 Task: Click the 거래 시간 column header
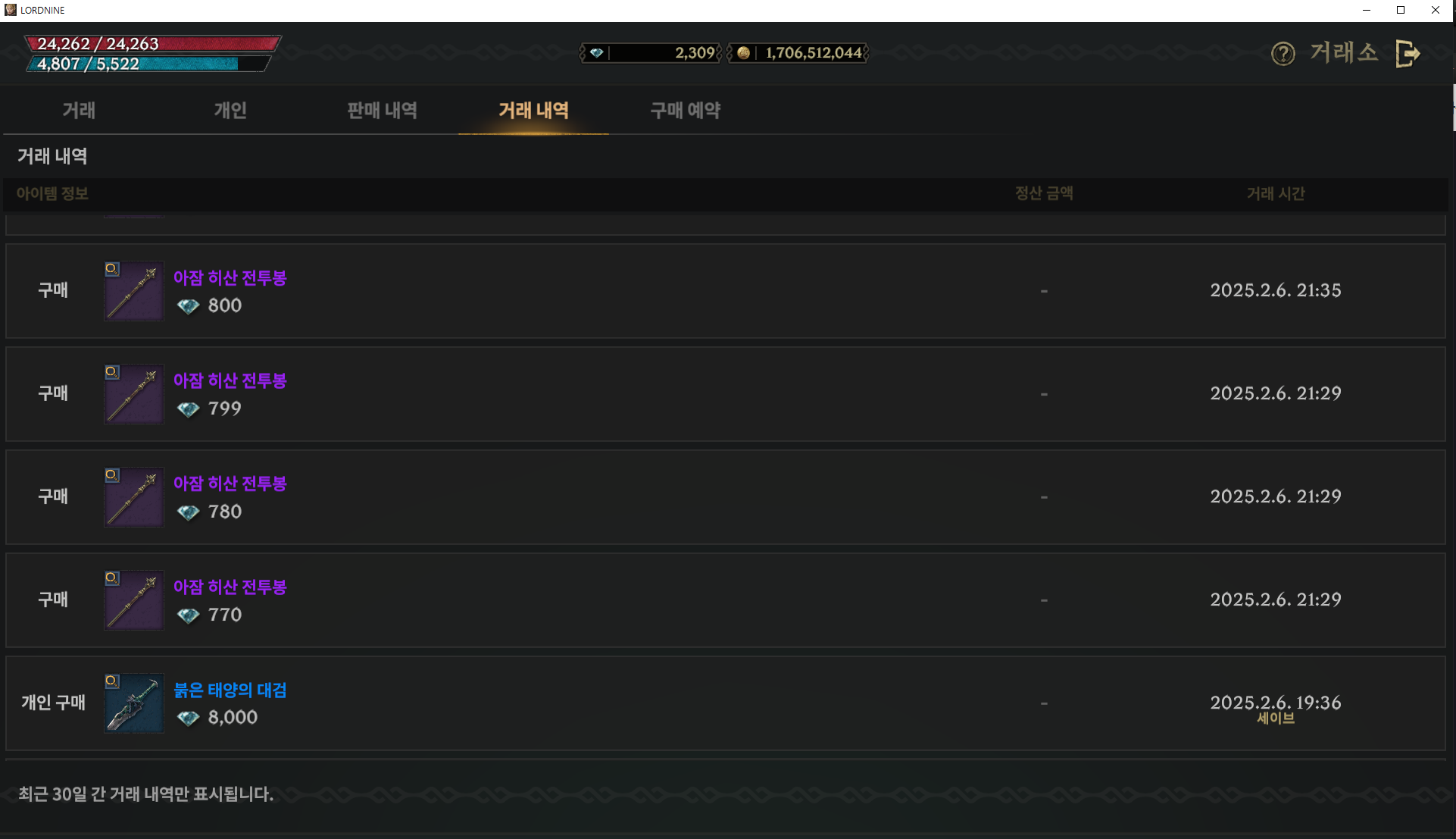tap(1276, 194)
